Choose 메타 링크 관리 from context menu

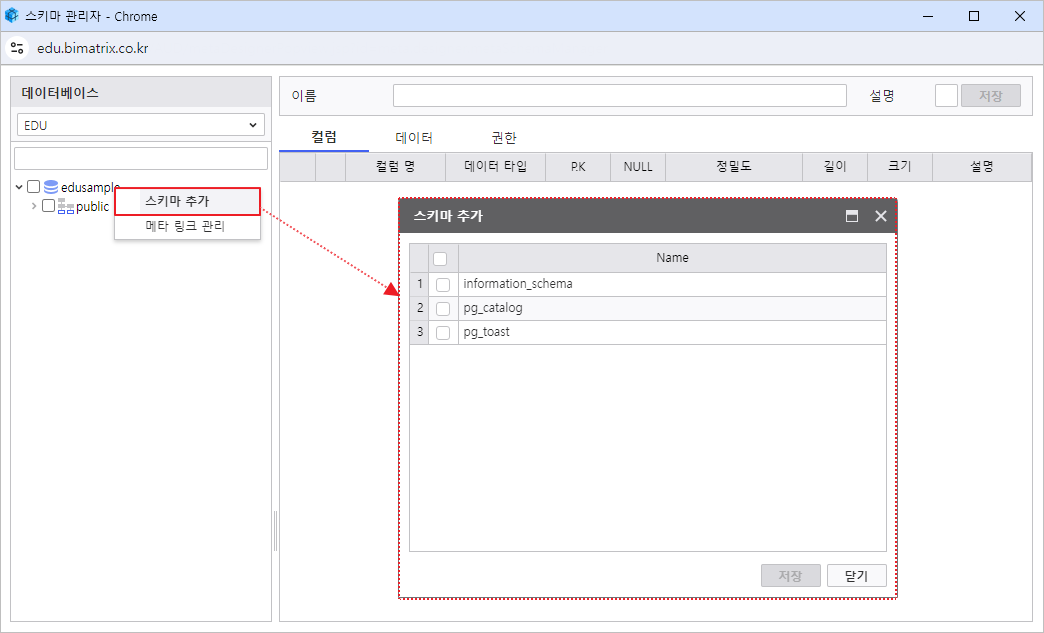pos(188,226)
